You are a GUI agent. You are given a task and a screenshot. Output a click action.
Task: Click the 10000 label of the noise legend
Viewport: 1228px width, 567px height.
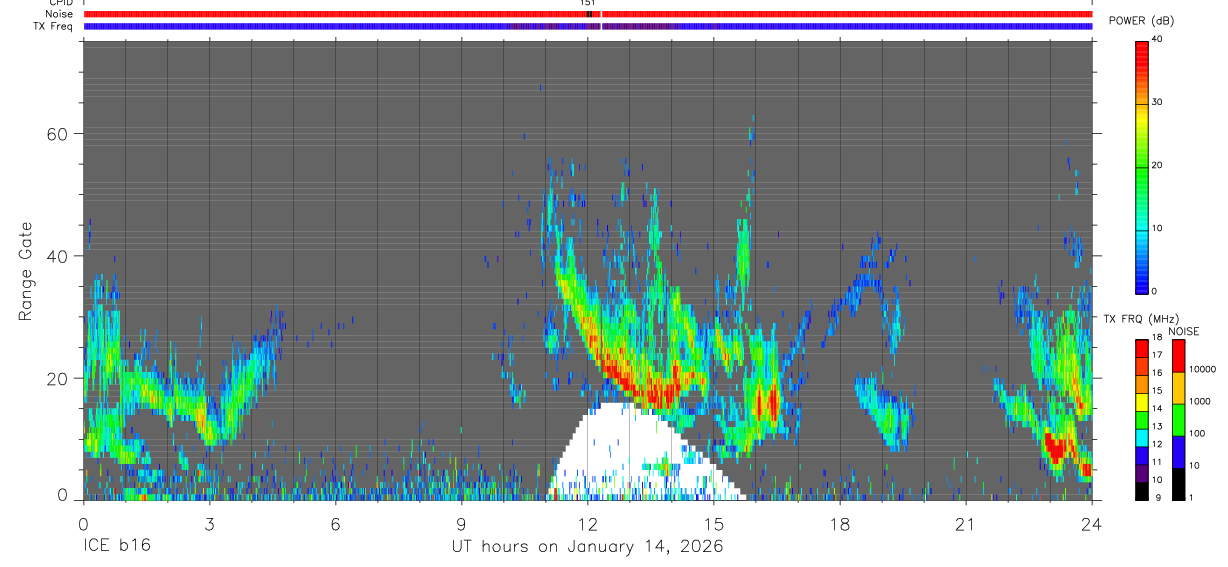pos(1201,369)
